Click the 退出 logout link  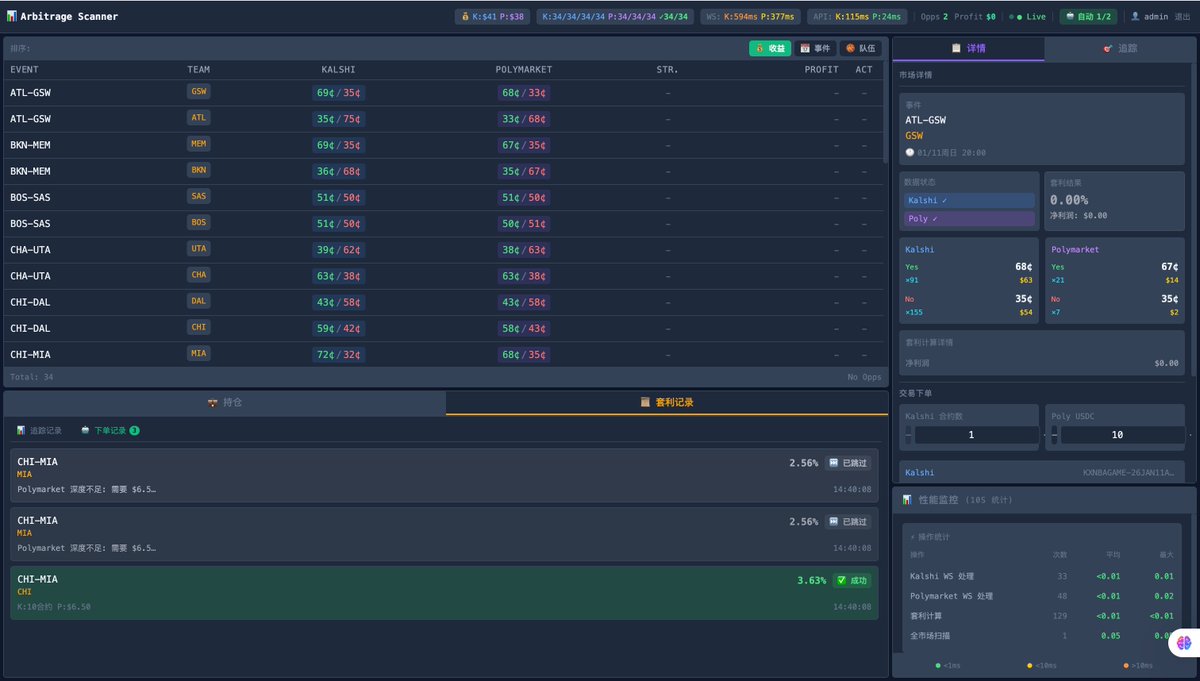click(1181, 16)
